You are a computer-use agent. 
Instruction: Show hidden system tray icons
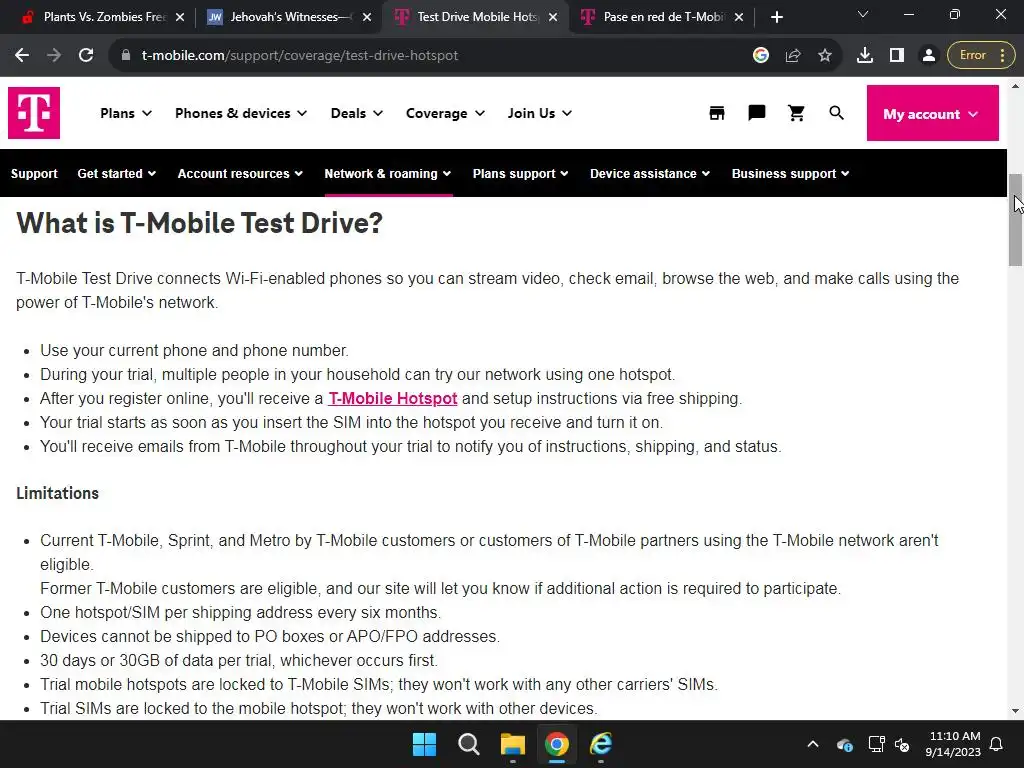tap(812, 744)
